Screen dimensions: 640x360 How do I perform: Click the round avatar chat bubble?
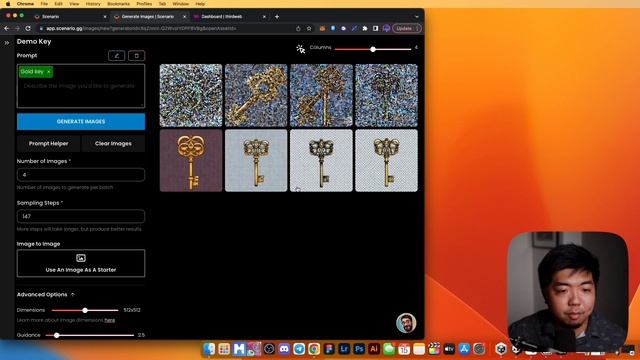point(406,323)
